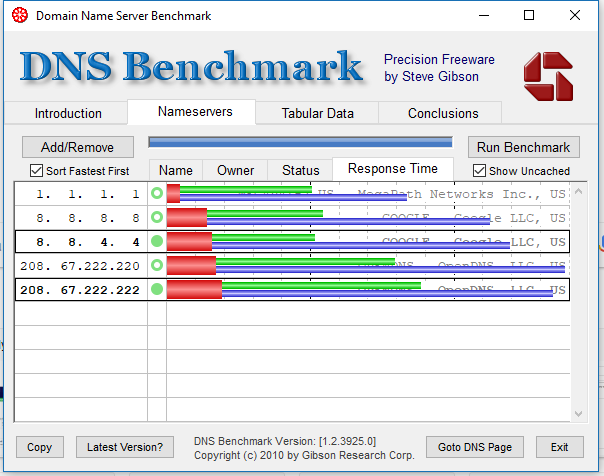Select the Owner sub-tab
This screenshot has width=604, height=476.
(235, 170)
